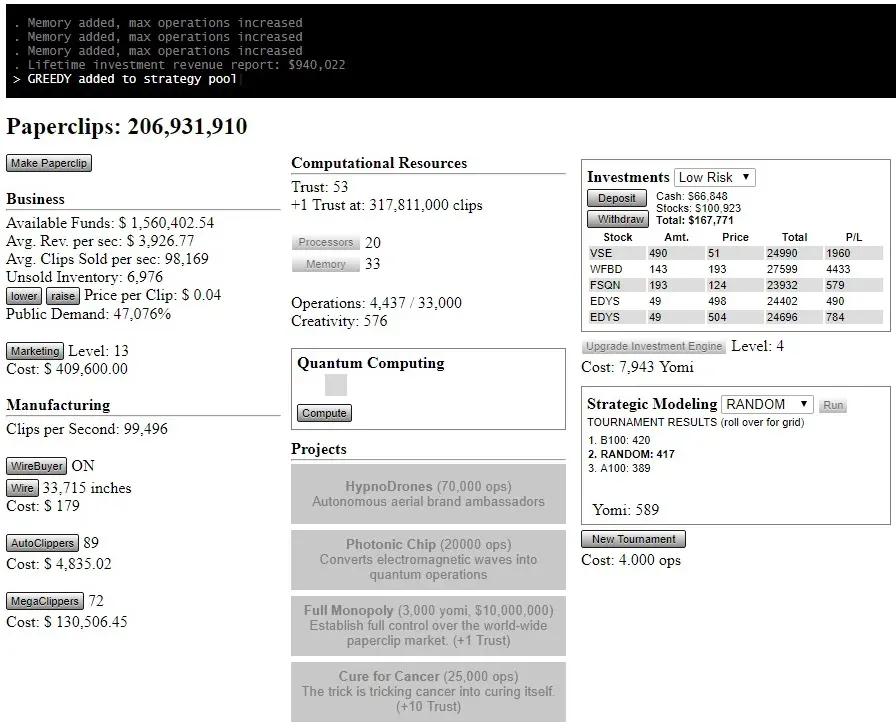This screenshot has height=722, width=896.
Task: Click the TOURNAMENT RESULTS heading
Action: (x=695, y=422)
